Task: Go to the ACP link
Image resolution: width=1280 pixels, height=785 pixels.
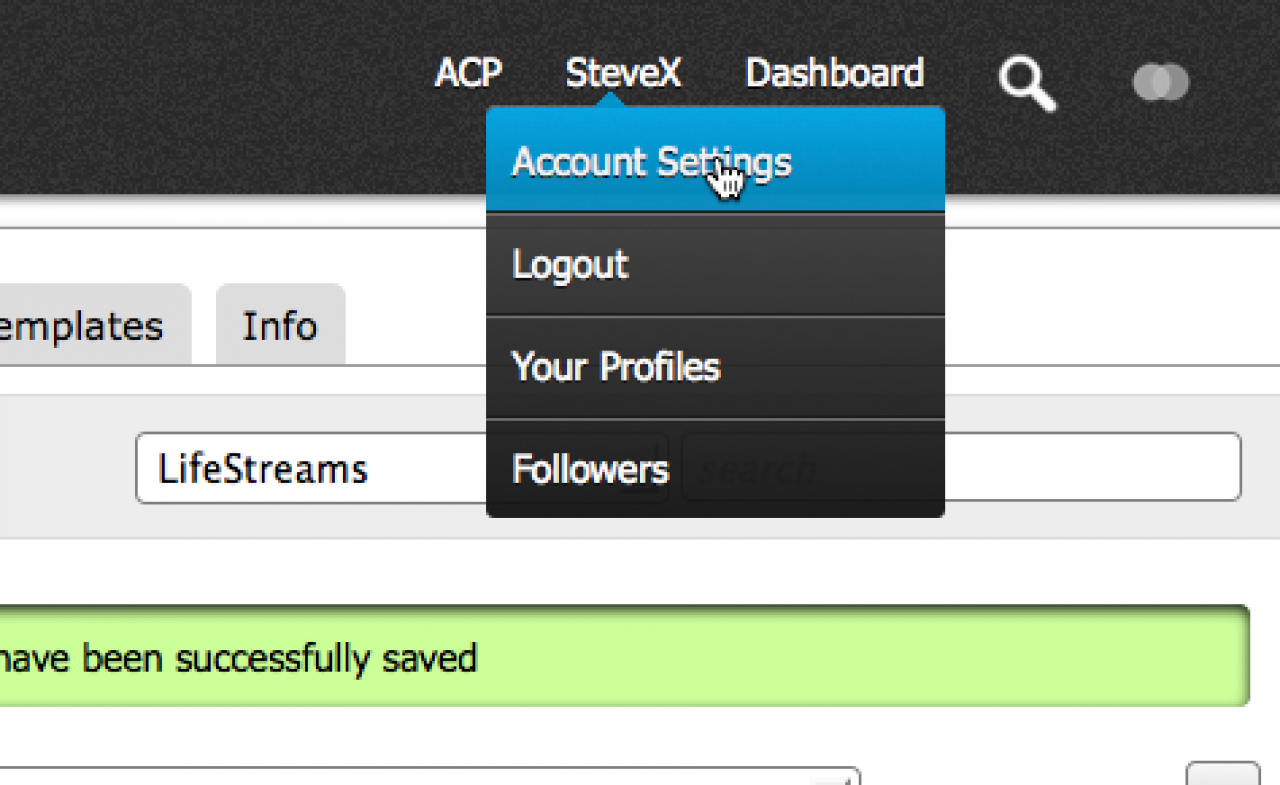Action: click(x=468, y=73)
